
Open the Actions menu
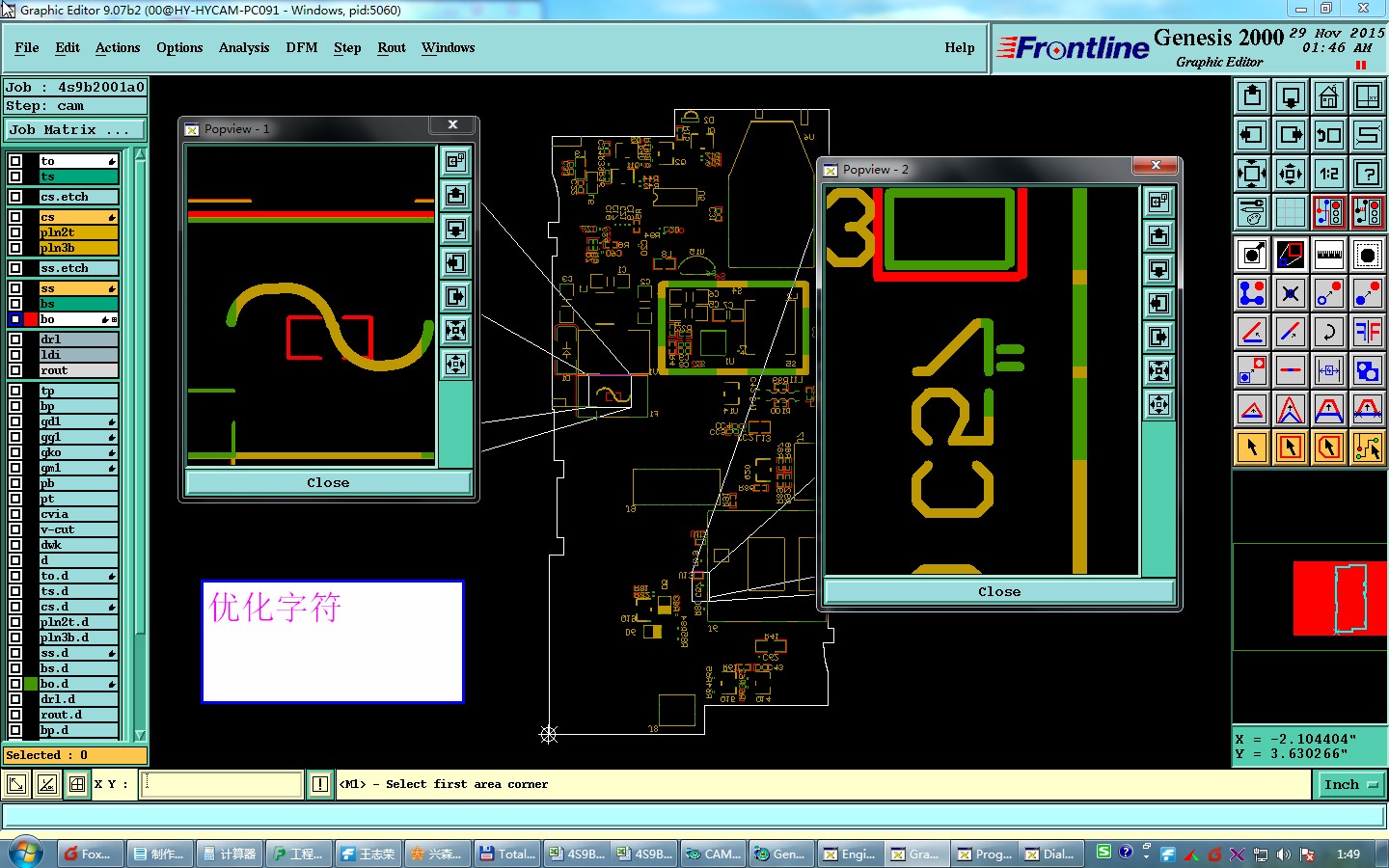[118, 47]
